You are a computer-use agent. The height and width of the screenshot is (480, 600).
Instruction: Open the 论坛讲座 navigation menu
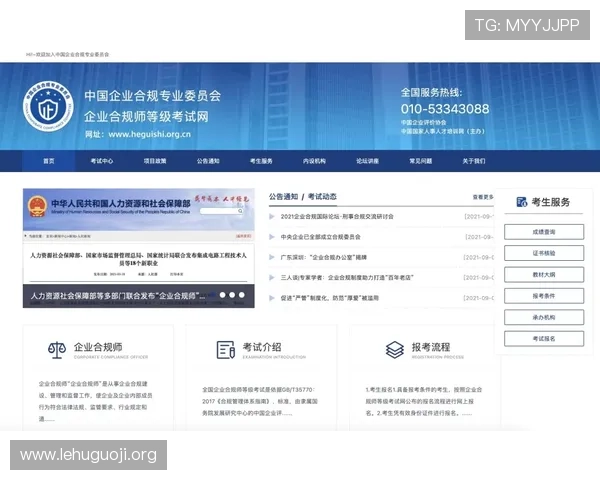click(x=368, y=161)
